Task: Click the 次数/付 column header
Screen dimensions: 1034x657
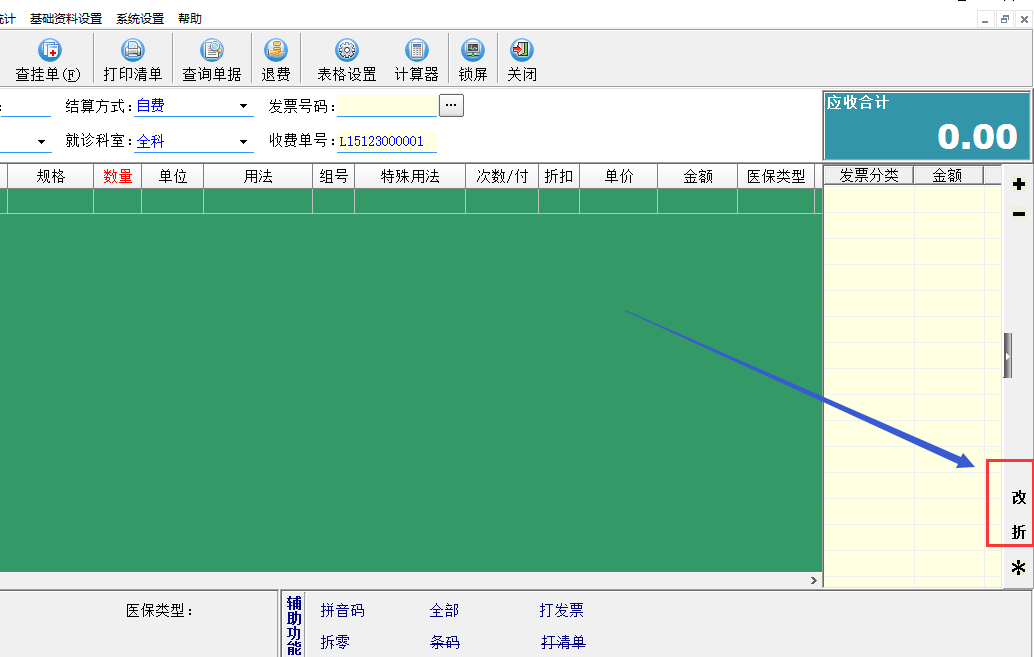Action: click(x=502, y=176)
